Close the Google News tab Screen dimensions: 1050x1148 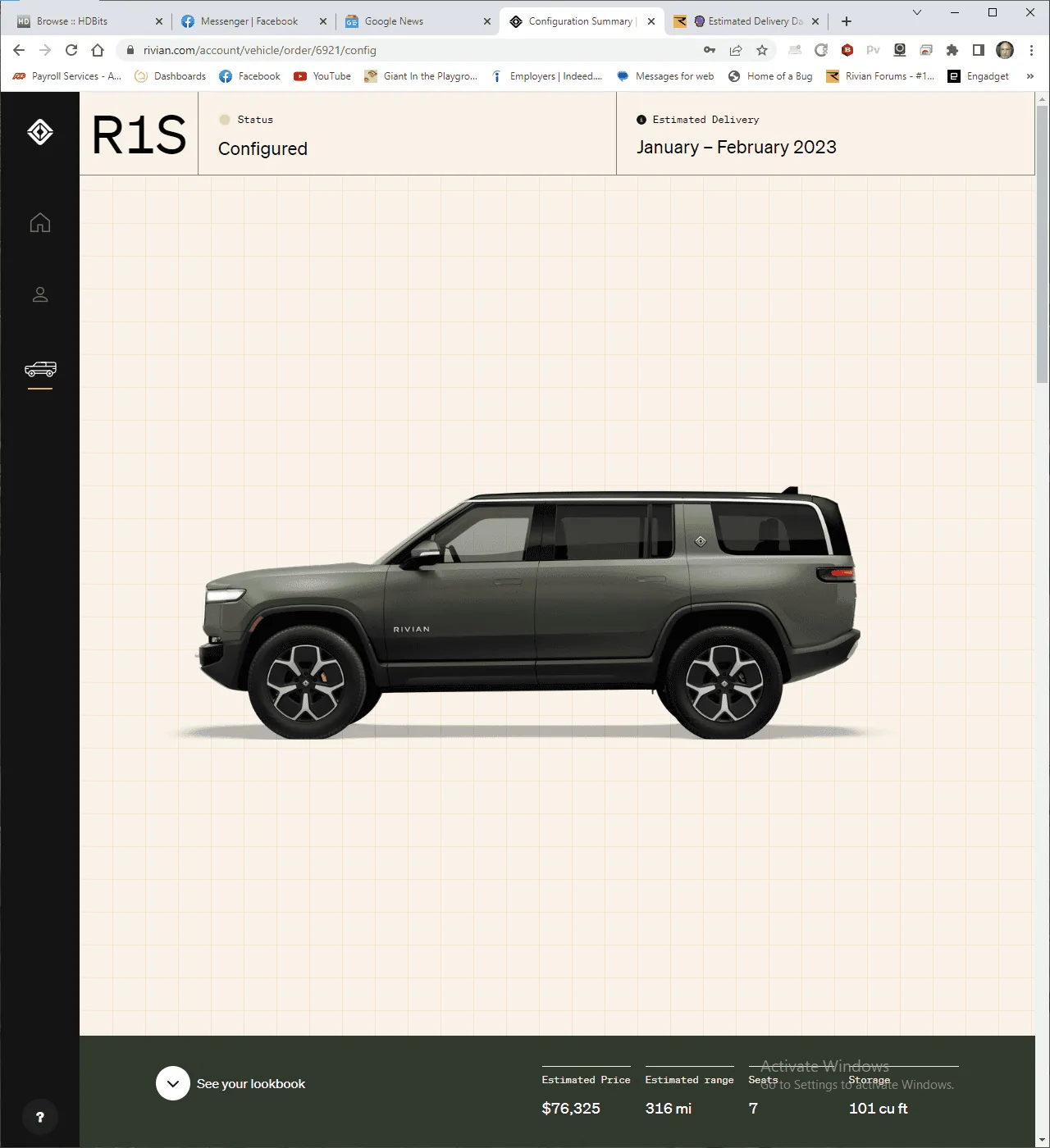[487, 21]
